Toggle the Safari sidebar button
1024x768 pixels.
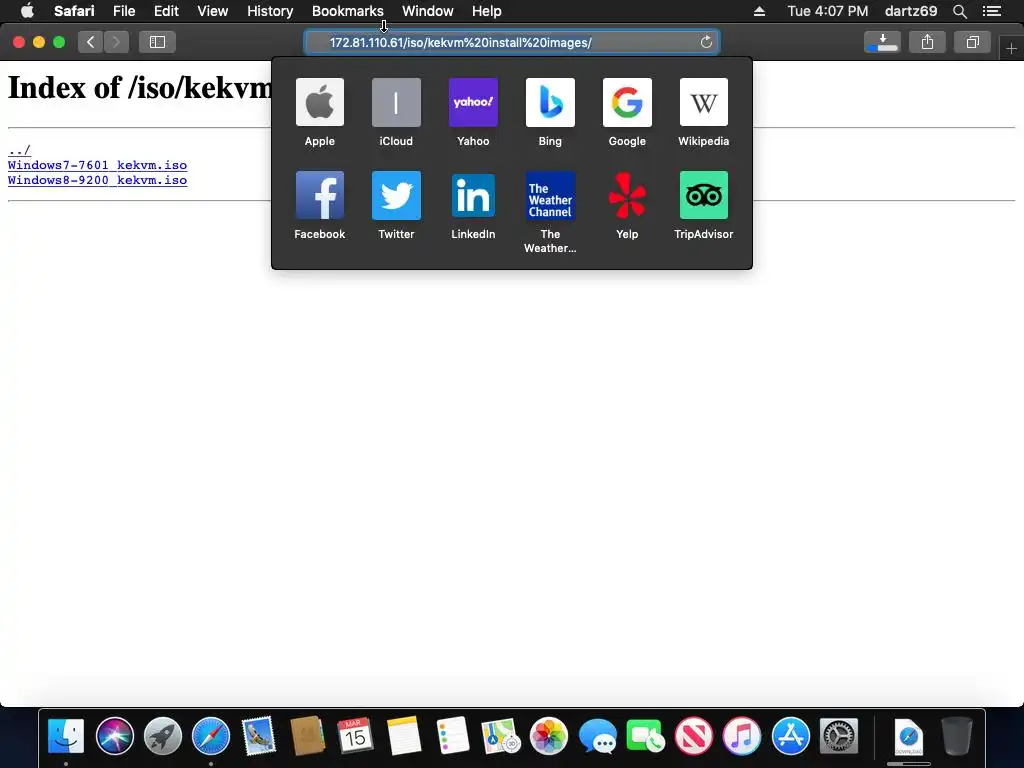(157, 42)
